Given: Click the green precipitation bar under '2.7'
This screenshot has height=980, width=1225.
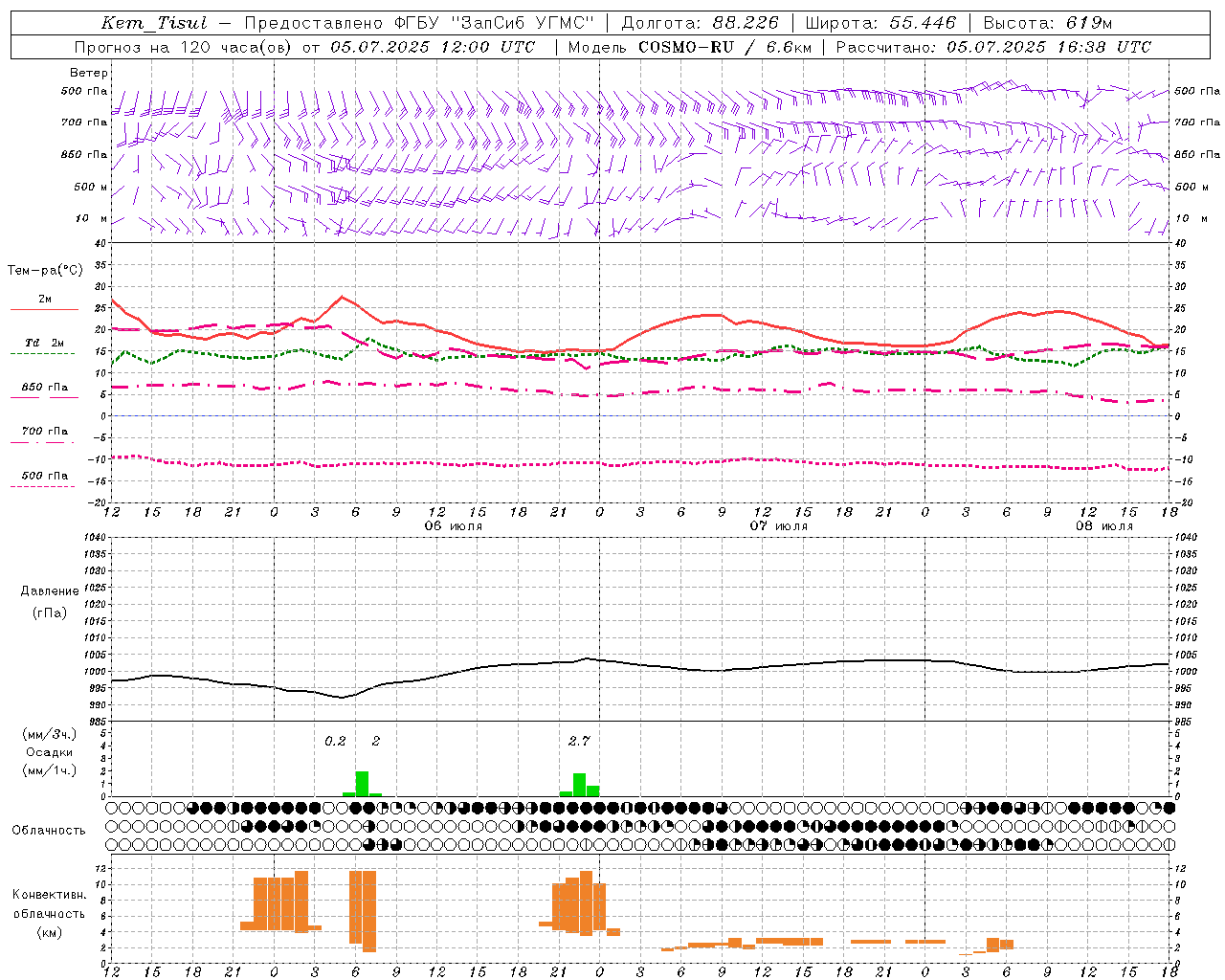Looking at the screenshot, I should (579, 785).
